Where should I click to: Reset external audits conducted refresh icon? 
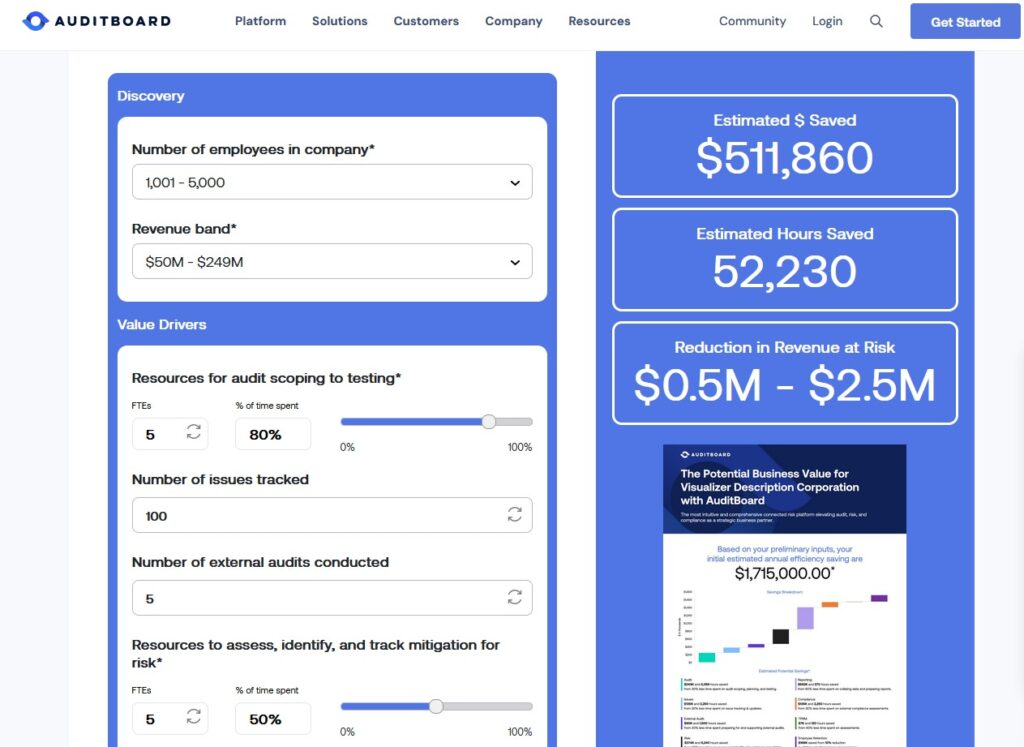pos(515,597)
